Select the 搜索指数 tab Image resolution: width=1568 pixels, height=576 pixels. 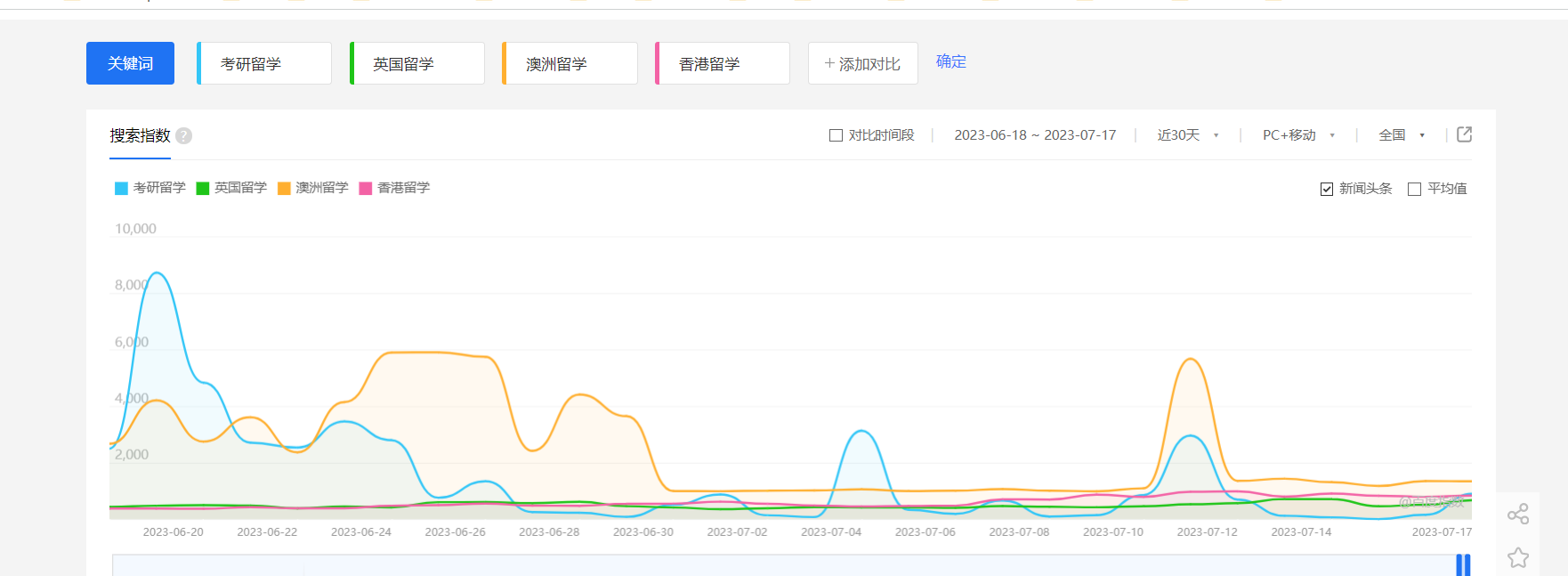[x=140, y=136]
